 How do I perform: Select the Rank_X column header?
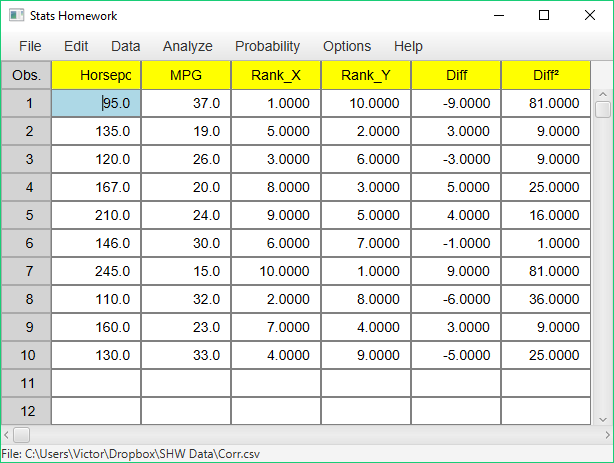click(276, 75)
